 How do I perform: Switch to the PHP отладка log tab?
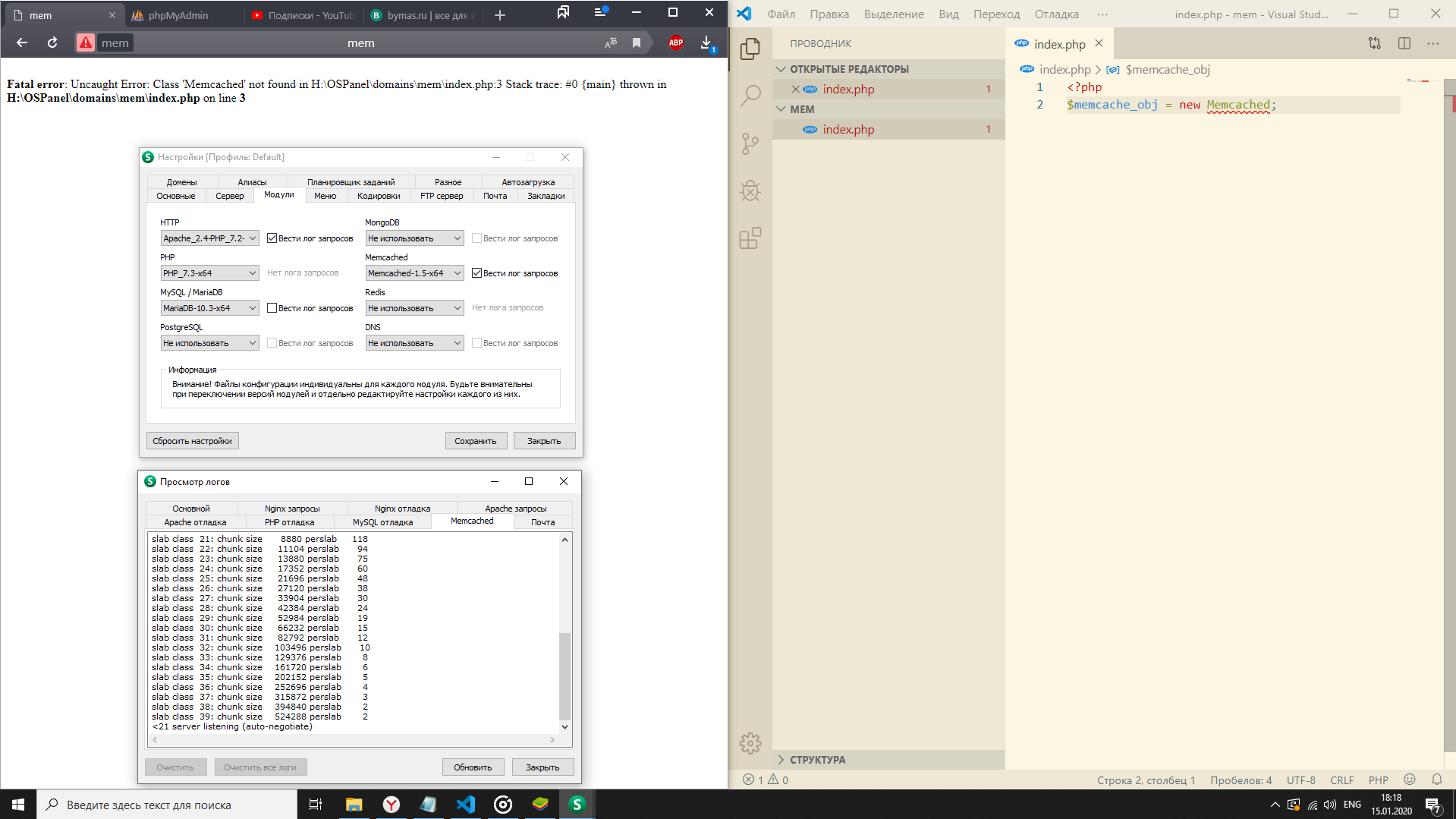click(289, 522)
